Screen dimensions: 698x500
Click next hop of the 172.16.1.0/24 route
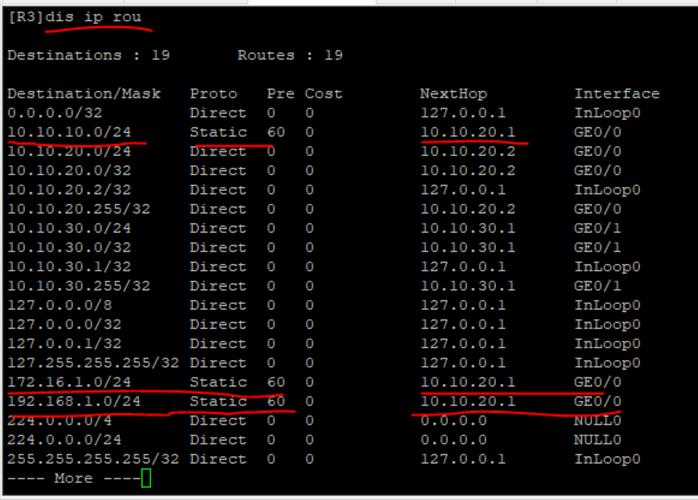[467, 382]
